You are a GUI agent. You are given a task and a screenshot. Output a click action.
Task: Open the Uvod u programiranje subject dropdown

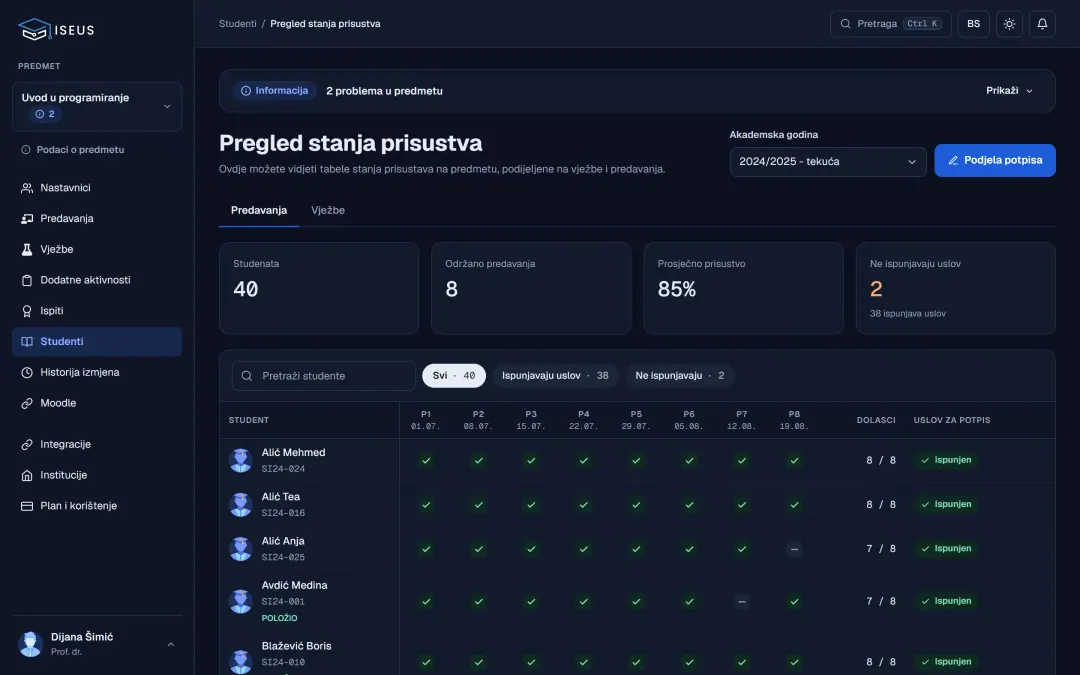pos(97,106)
